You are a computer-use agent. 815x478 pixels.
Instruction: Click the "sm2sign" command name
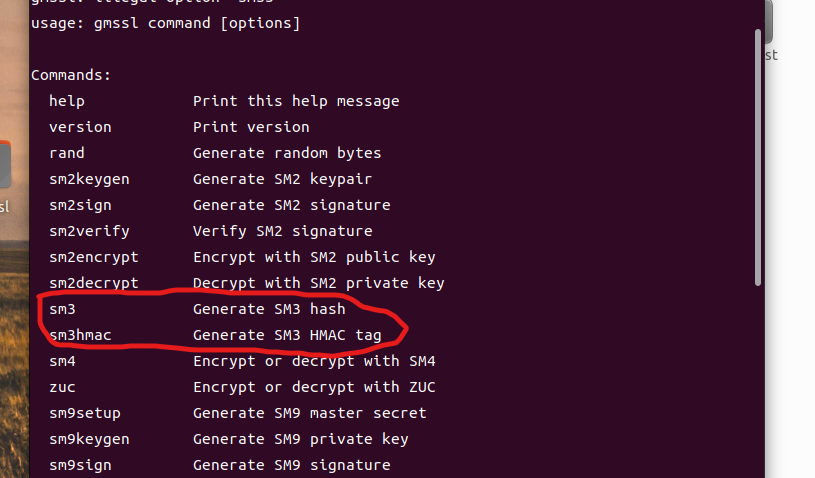point(80,205)
